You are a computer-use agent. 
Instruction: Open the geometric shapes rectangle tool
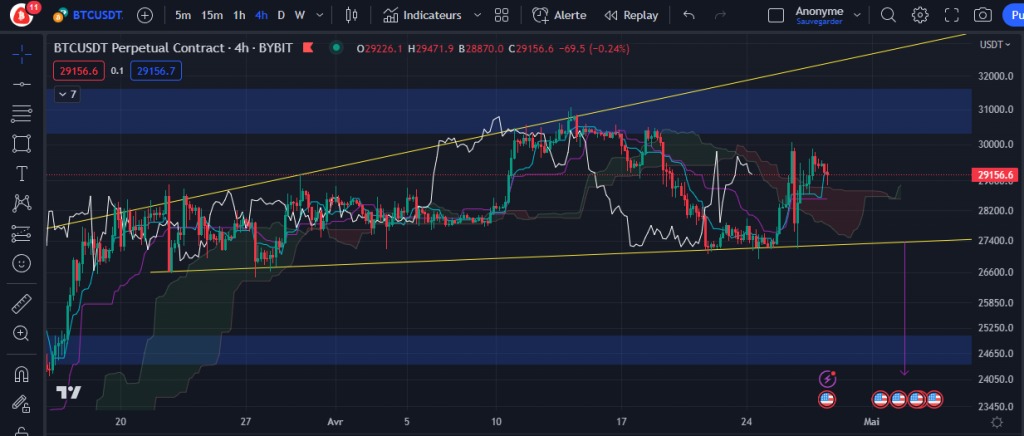point(22,144)
